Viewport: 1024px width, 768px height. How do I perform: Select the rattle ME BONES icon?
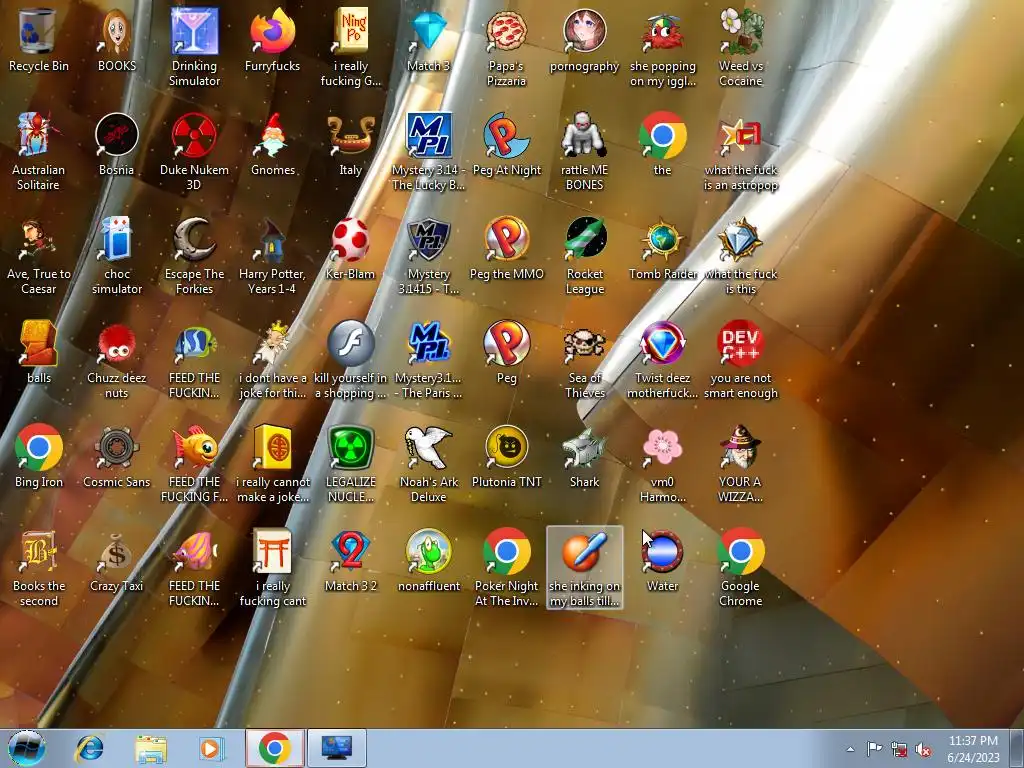(584, 135)
